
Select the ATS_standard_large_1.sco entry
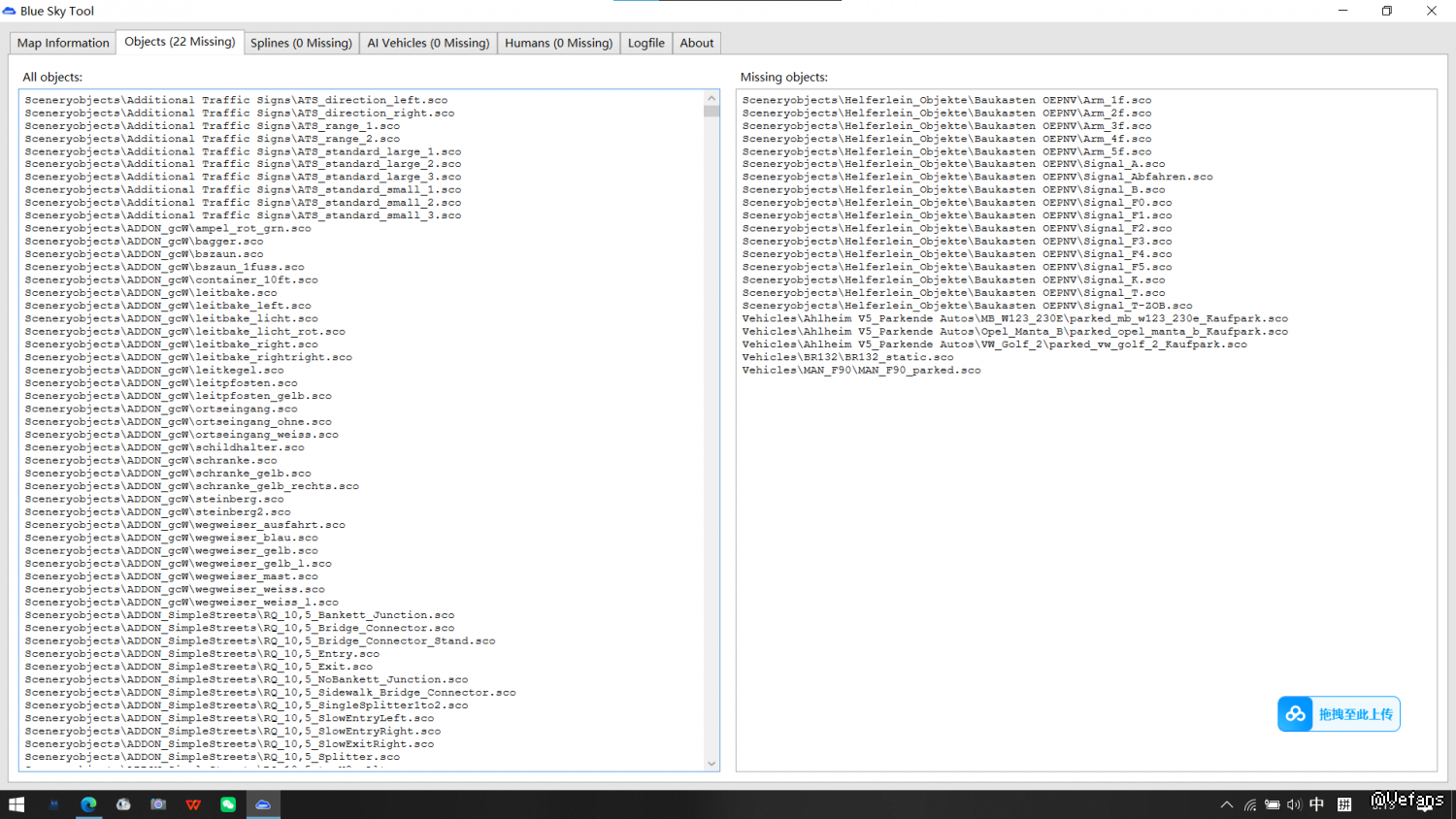coord(244,151)
